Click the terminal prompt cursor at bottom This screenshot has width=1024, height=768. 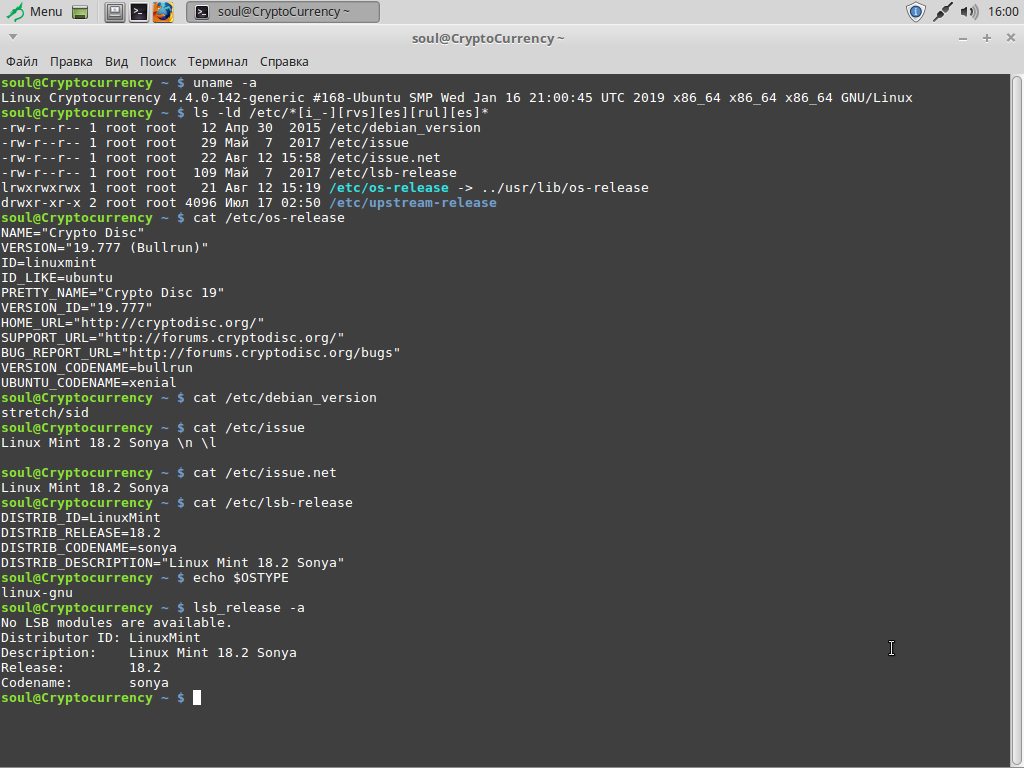coord(197,698)
